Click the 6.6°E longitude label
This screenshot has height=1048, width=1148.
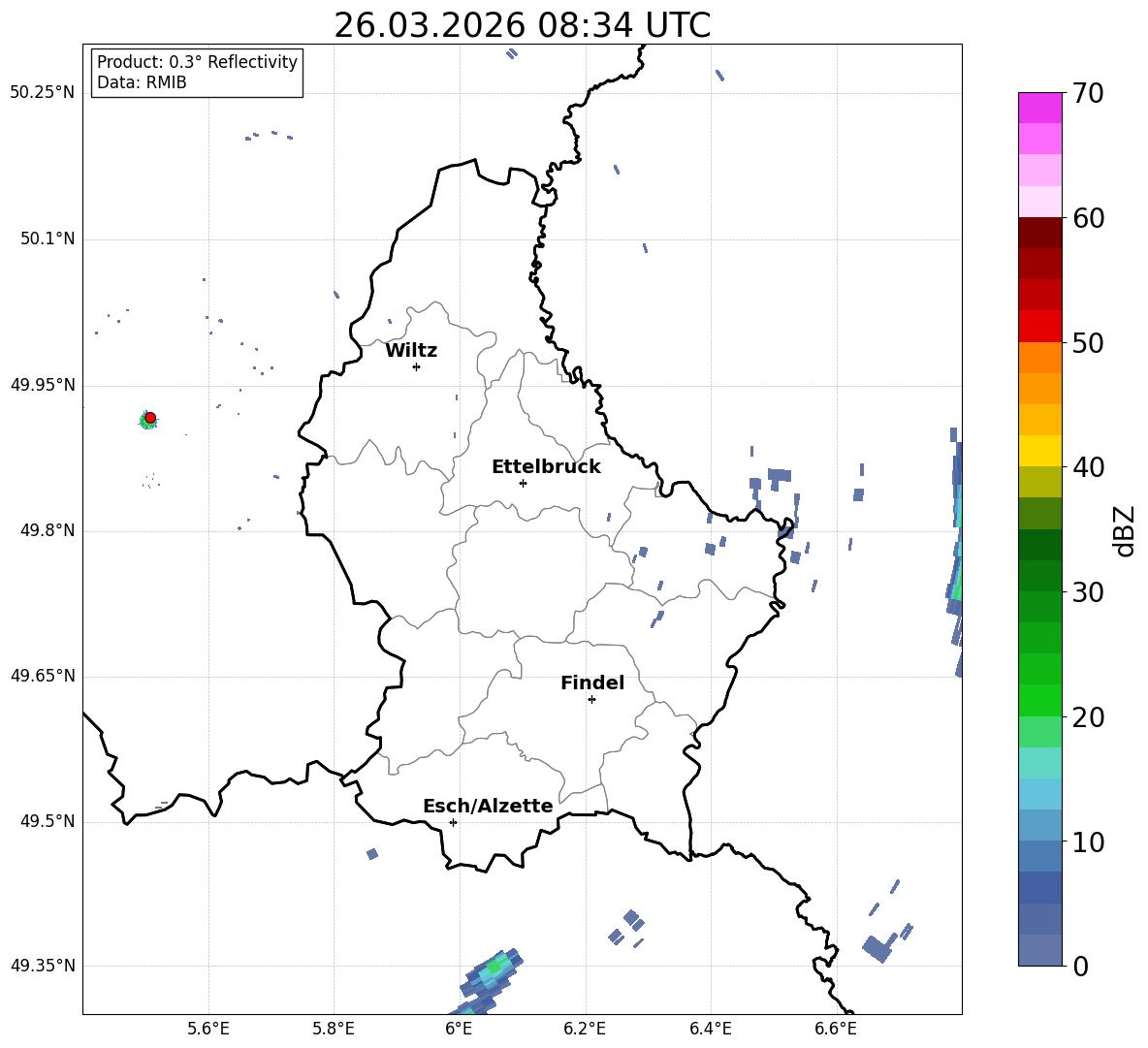(x=836, y=1029)
